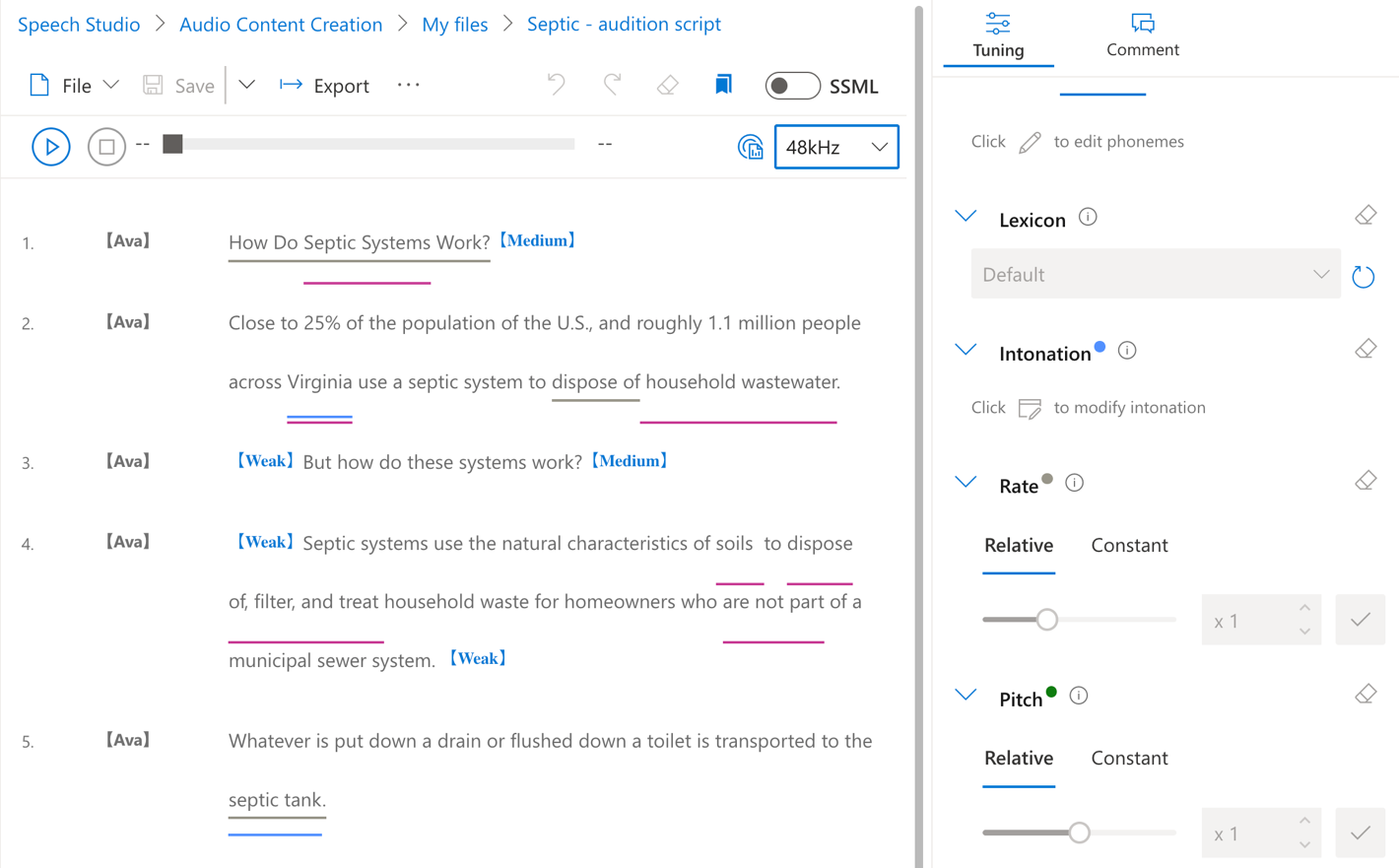
Task: Switch to the Comment tab
Action: 1143,35
